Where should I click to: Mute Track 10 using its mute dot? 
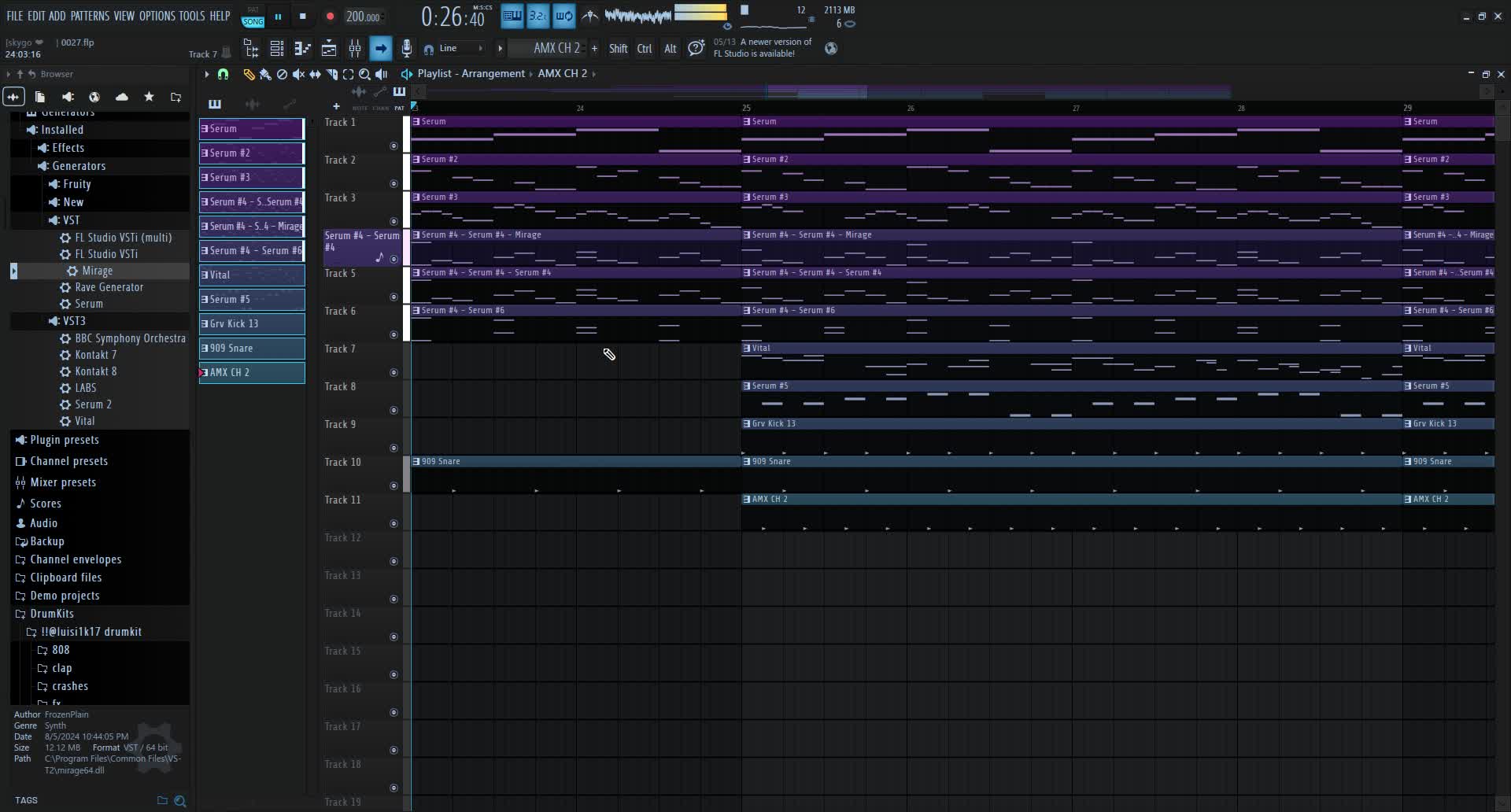click(x=393, y=485)
